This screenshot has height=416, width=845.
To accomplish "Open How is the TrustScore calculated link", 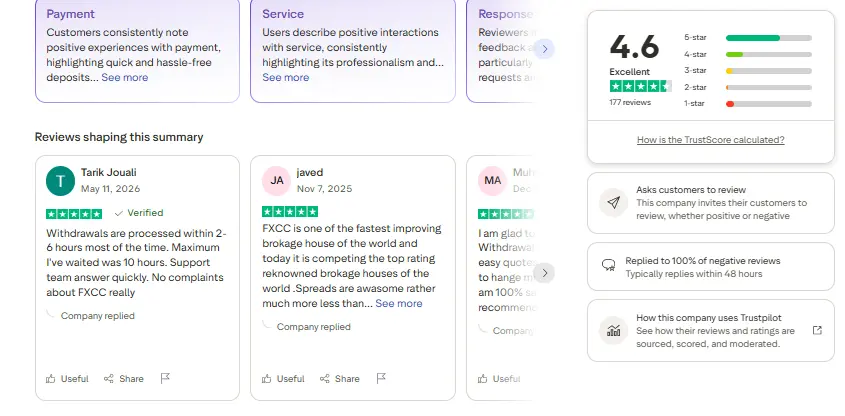I will (710, 140).
